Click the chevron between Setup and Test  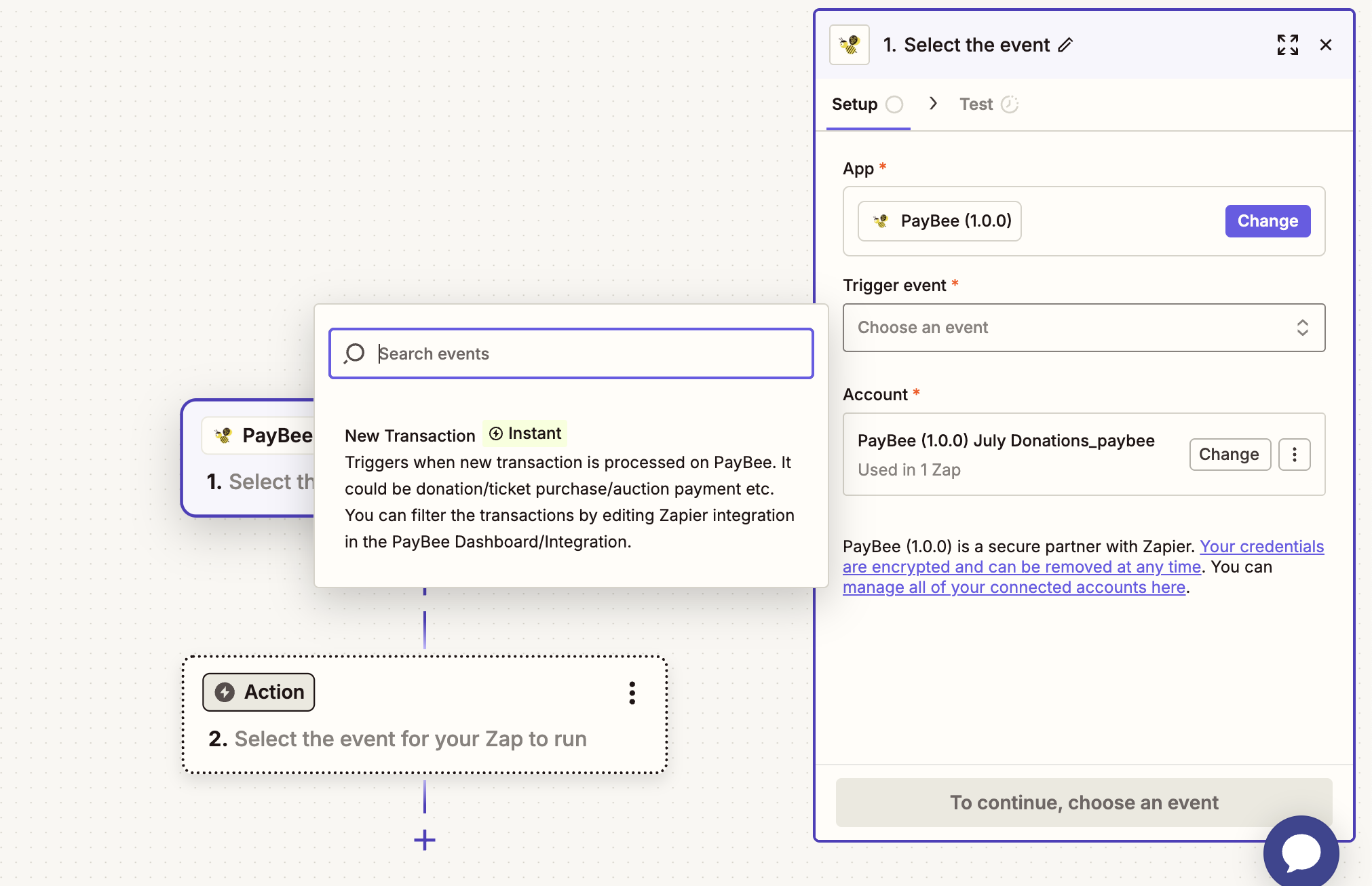[x=933, y=103]
